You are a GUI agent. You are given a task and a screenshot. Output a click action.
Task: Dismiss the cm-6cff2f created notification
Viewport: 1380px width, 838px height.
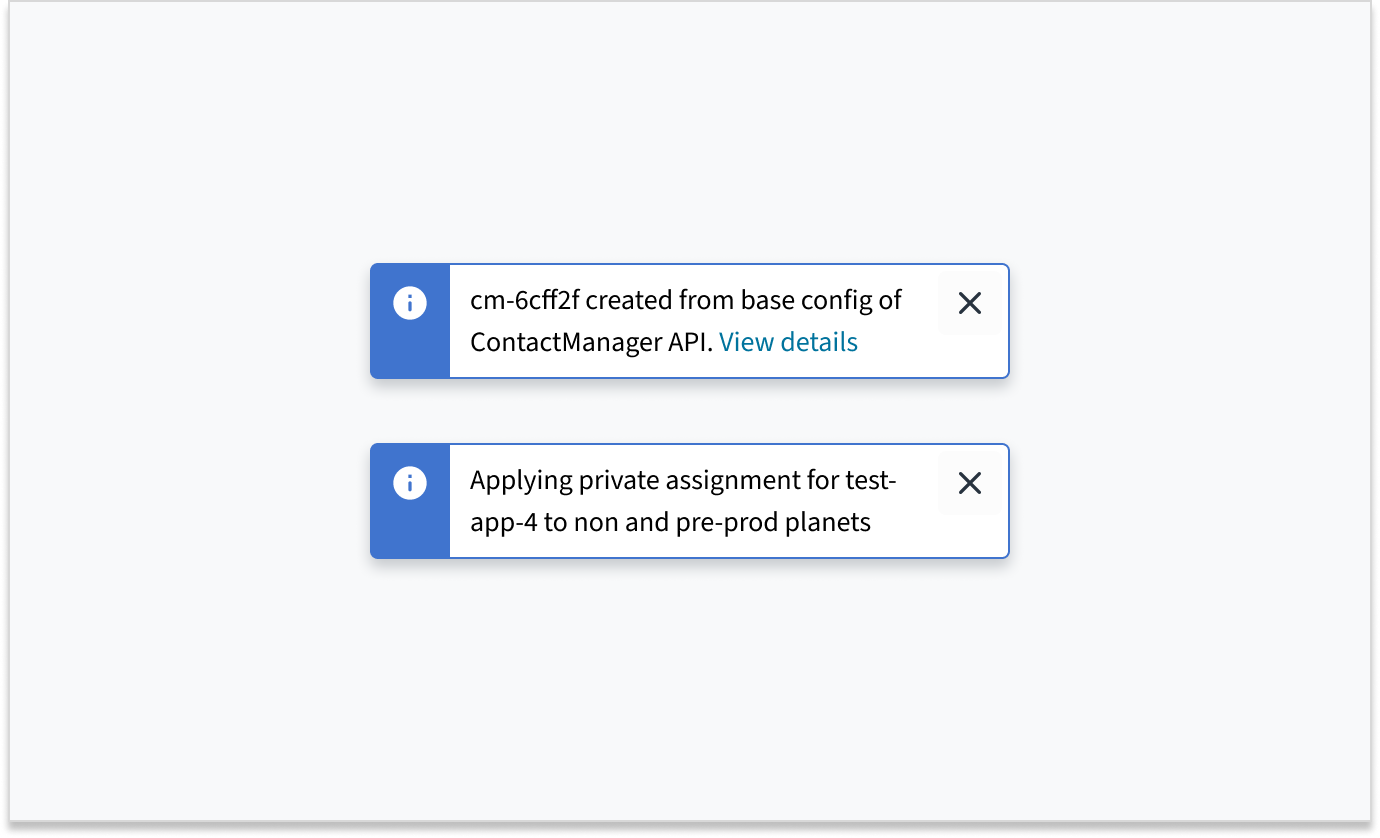point(969,303)
